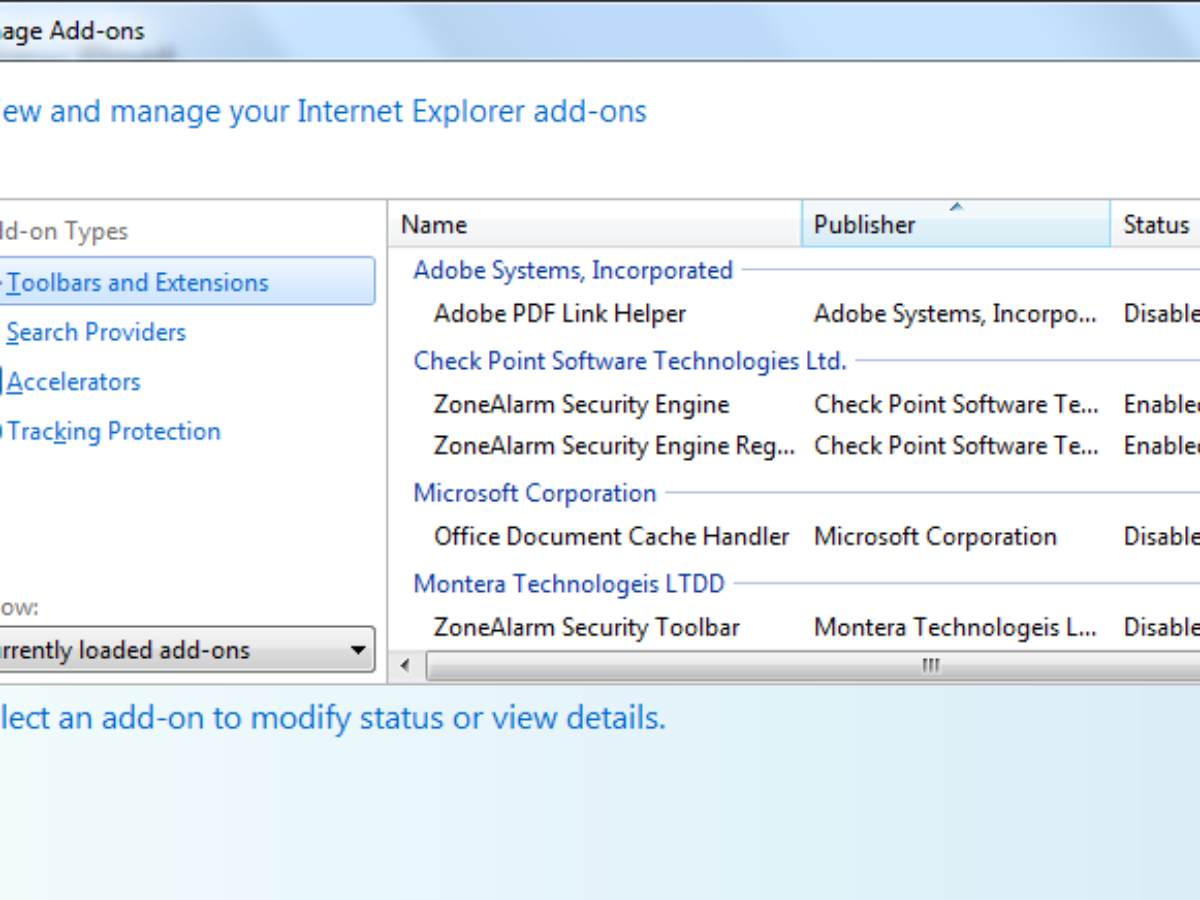This screenshot has width=1200, height=900.
Task: Click the Publisher column header
Action: pyautogui.click(x=864, y=225)
